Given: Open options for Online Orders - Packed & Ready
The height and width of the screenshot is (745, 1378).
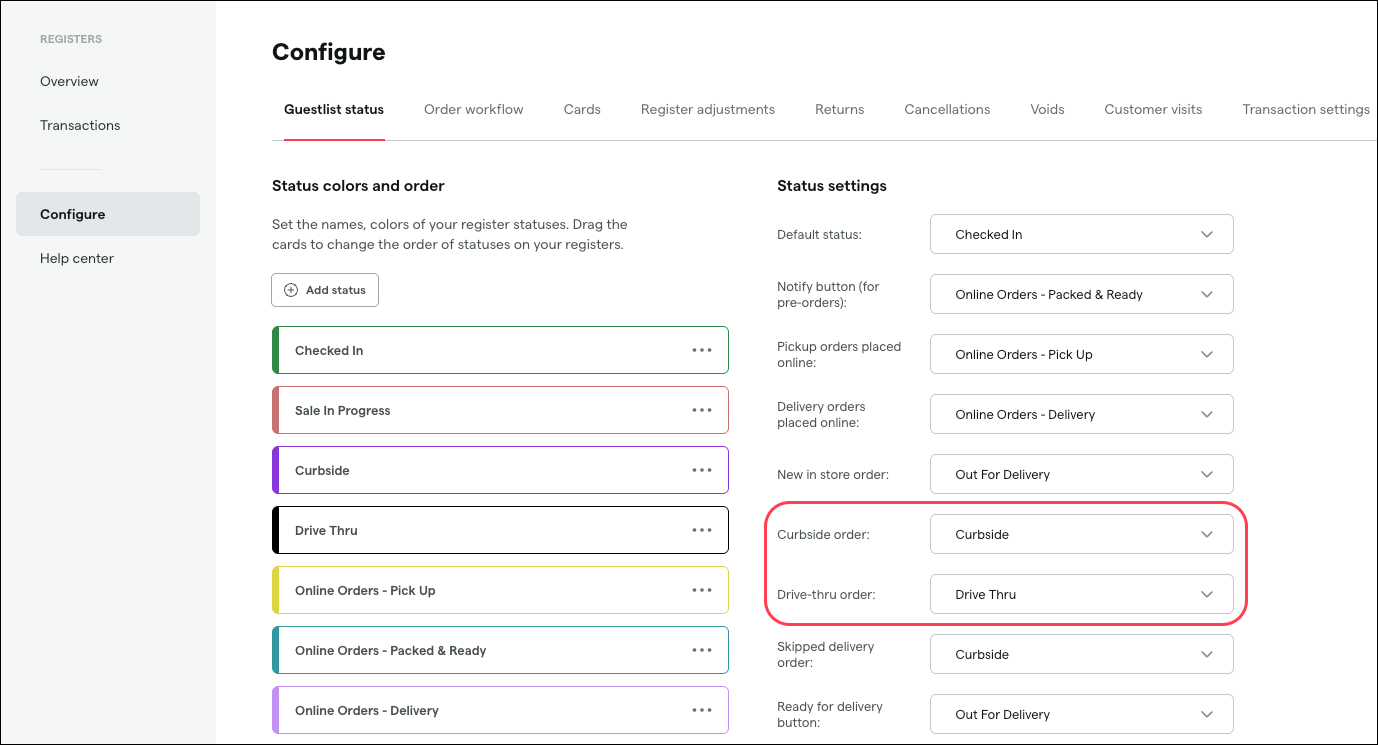Looking at the screenshot, I should (702, 650).
